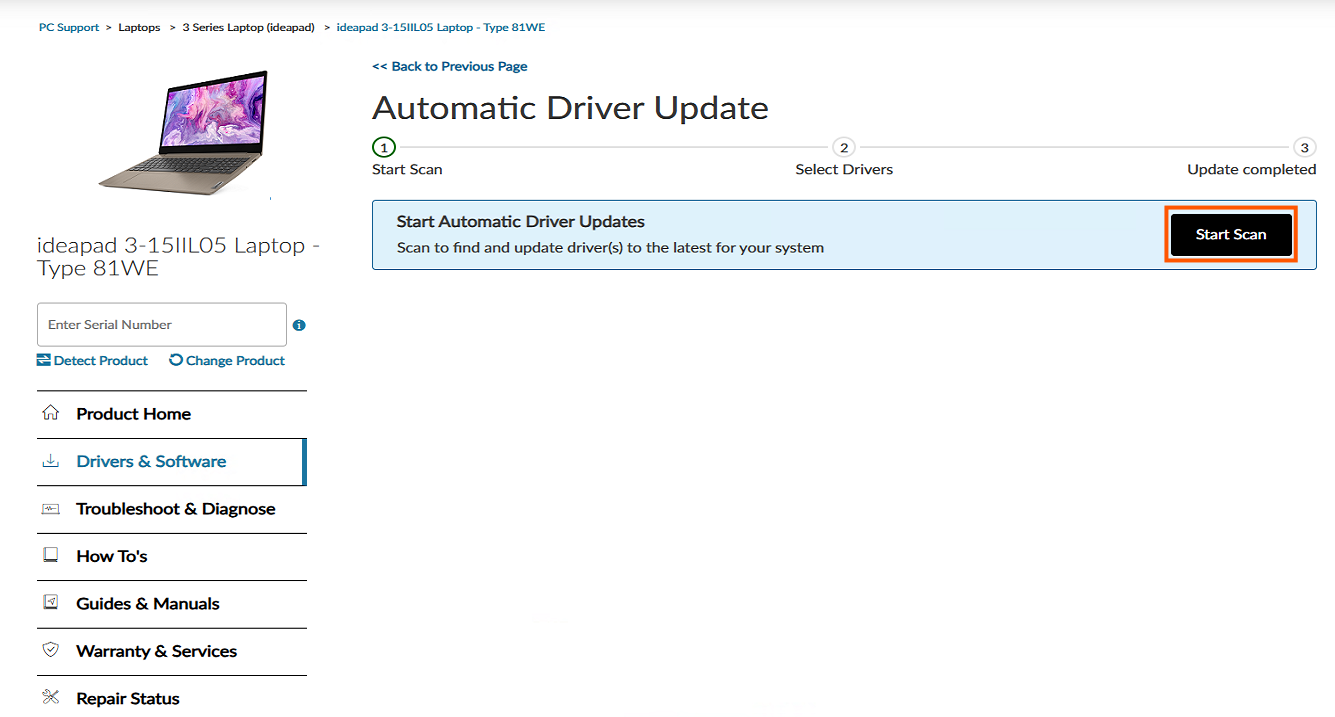Open How To's section
Image resolution: width=1335 pixels, height=717 pixels.
(172, 556)
